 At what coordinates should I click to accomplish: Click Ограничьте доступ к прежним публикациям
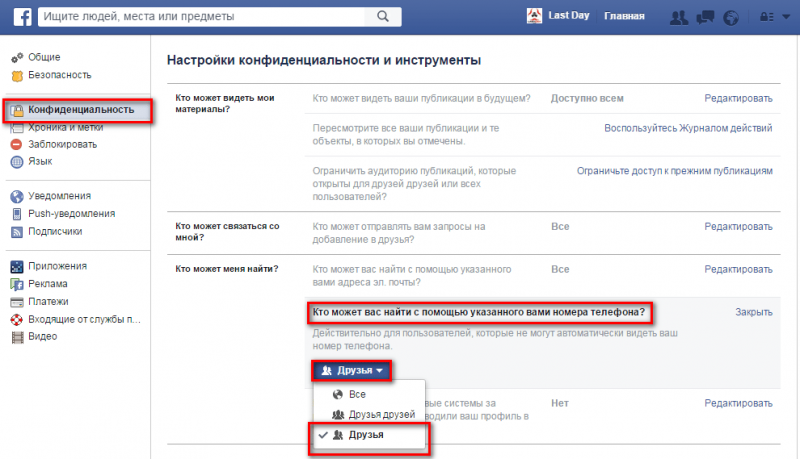(x=674, y=171)
